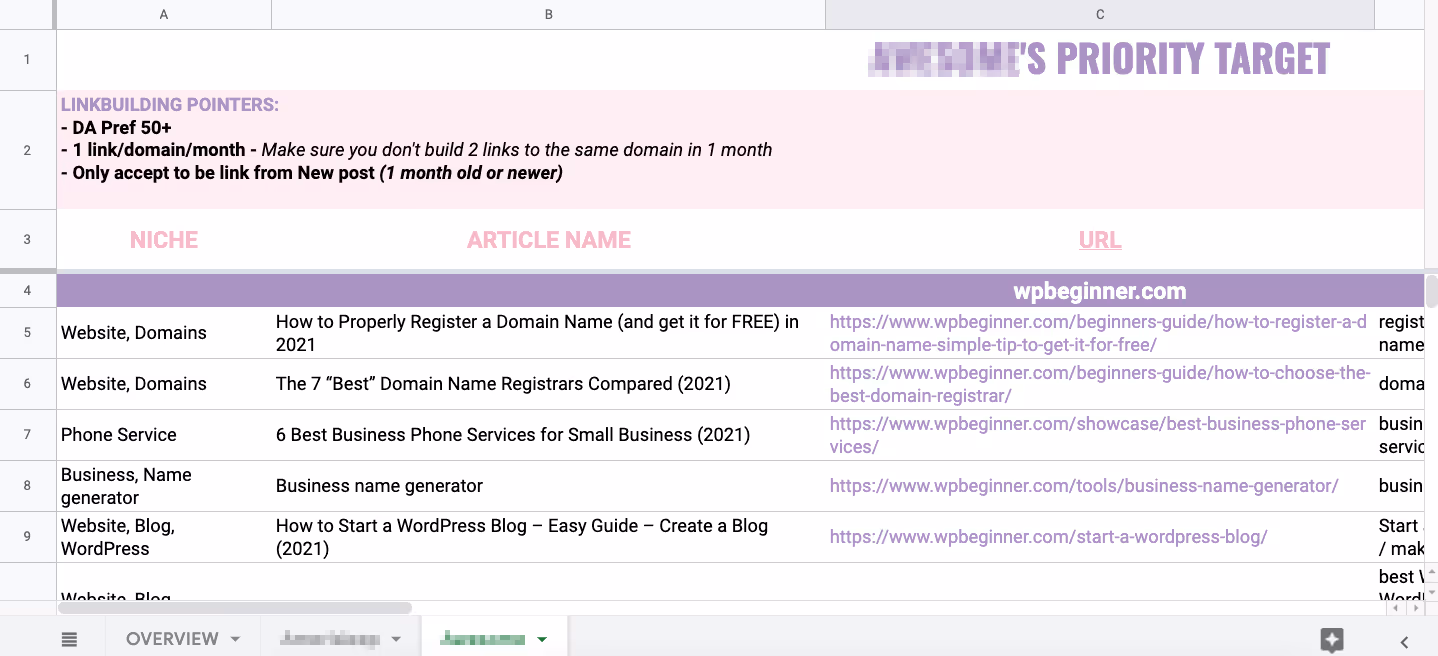Select cell 'The 7 Best Domain Name Registrars Compared'
This screenshot has height=656, width=1438.
548,384
